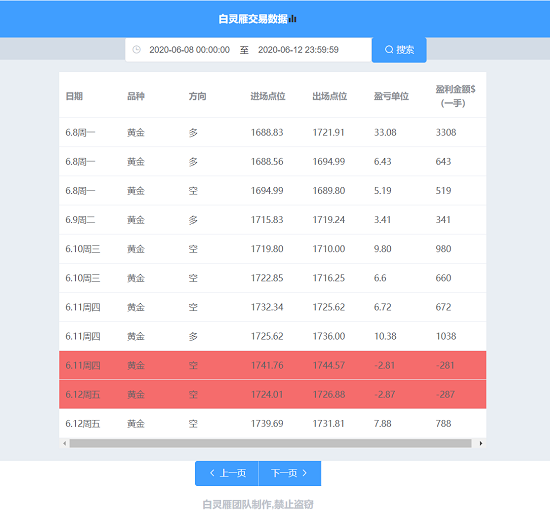Click the right scroll arrow of the table
Image resolution: width=550 pixels, height=528 pixels.
[481, 443]
